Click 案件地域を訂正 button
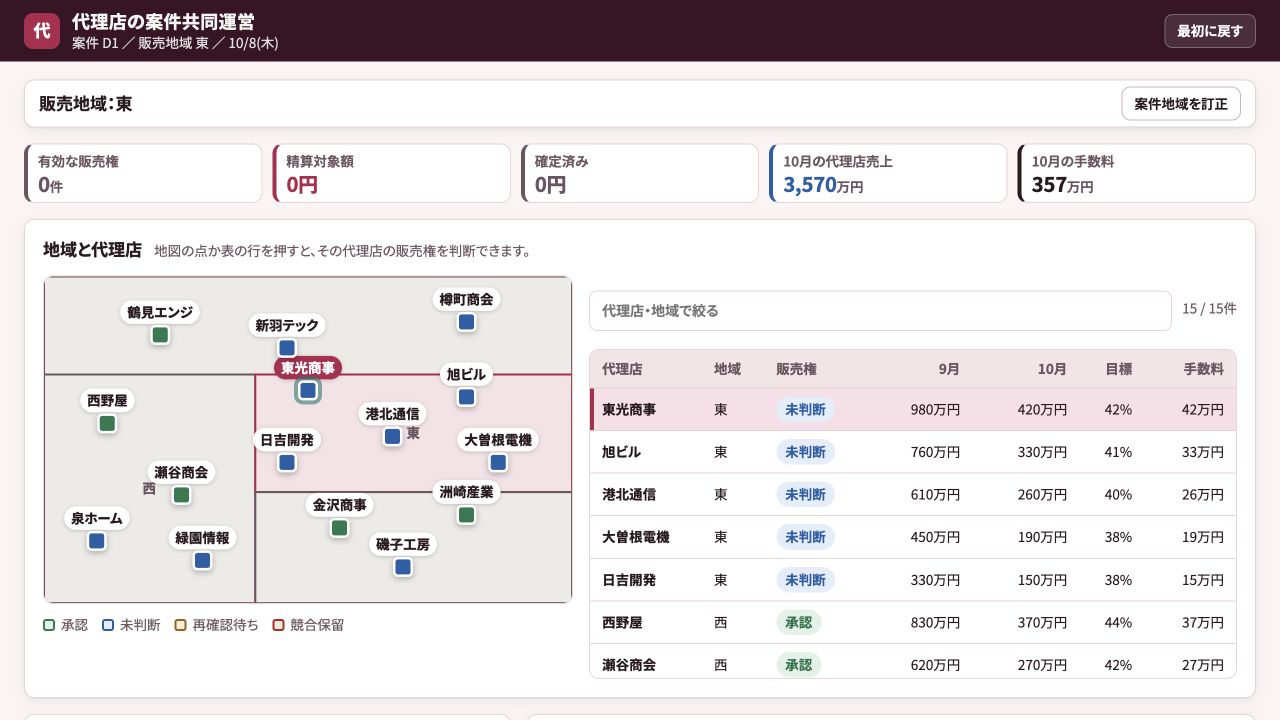1280x720 pixels. [1181, 104]
